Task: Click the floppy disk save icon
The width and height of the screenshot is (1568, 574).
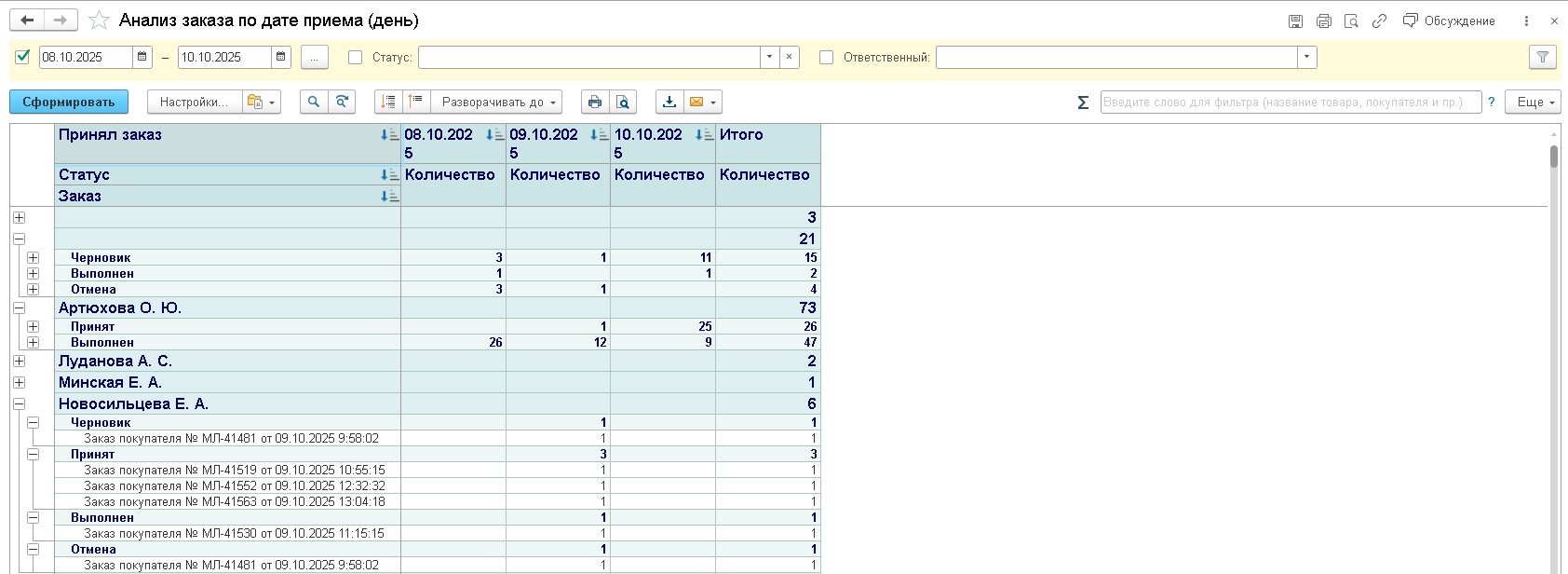Action: click(1295, 20)
